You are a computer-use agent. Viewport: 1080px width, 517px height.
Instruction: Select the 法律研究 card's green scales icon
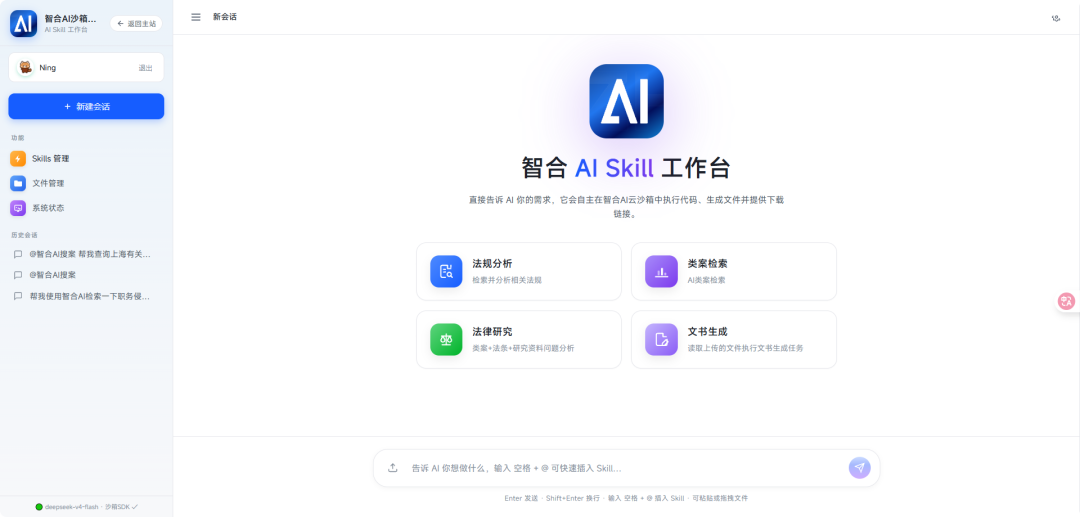(x=446, y=339)
